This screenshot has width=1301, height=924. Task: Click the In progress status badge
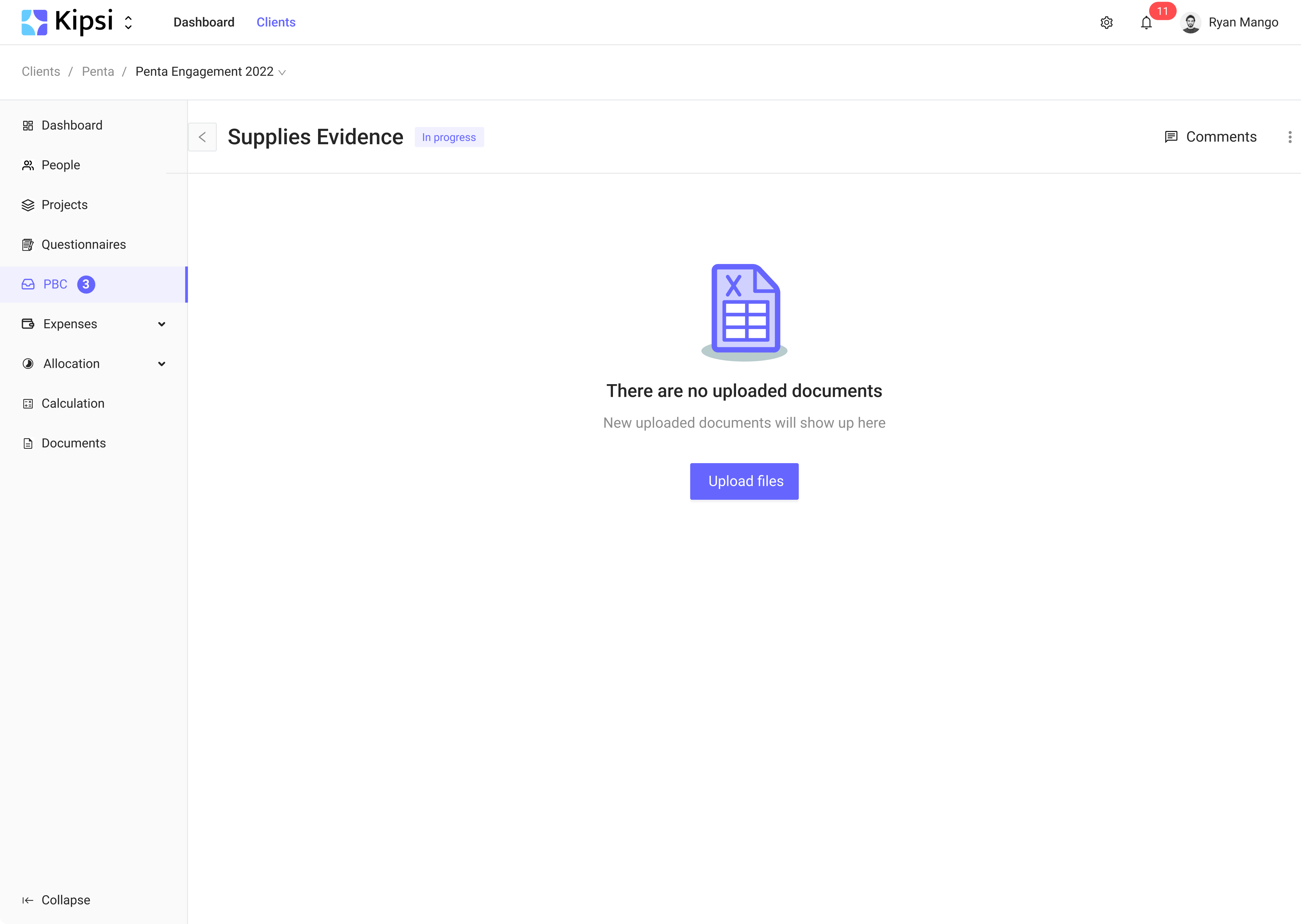(449, 137)
